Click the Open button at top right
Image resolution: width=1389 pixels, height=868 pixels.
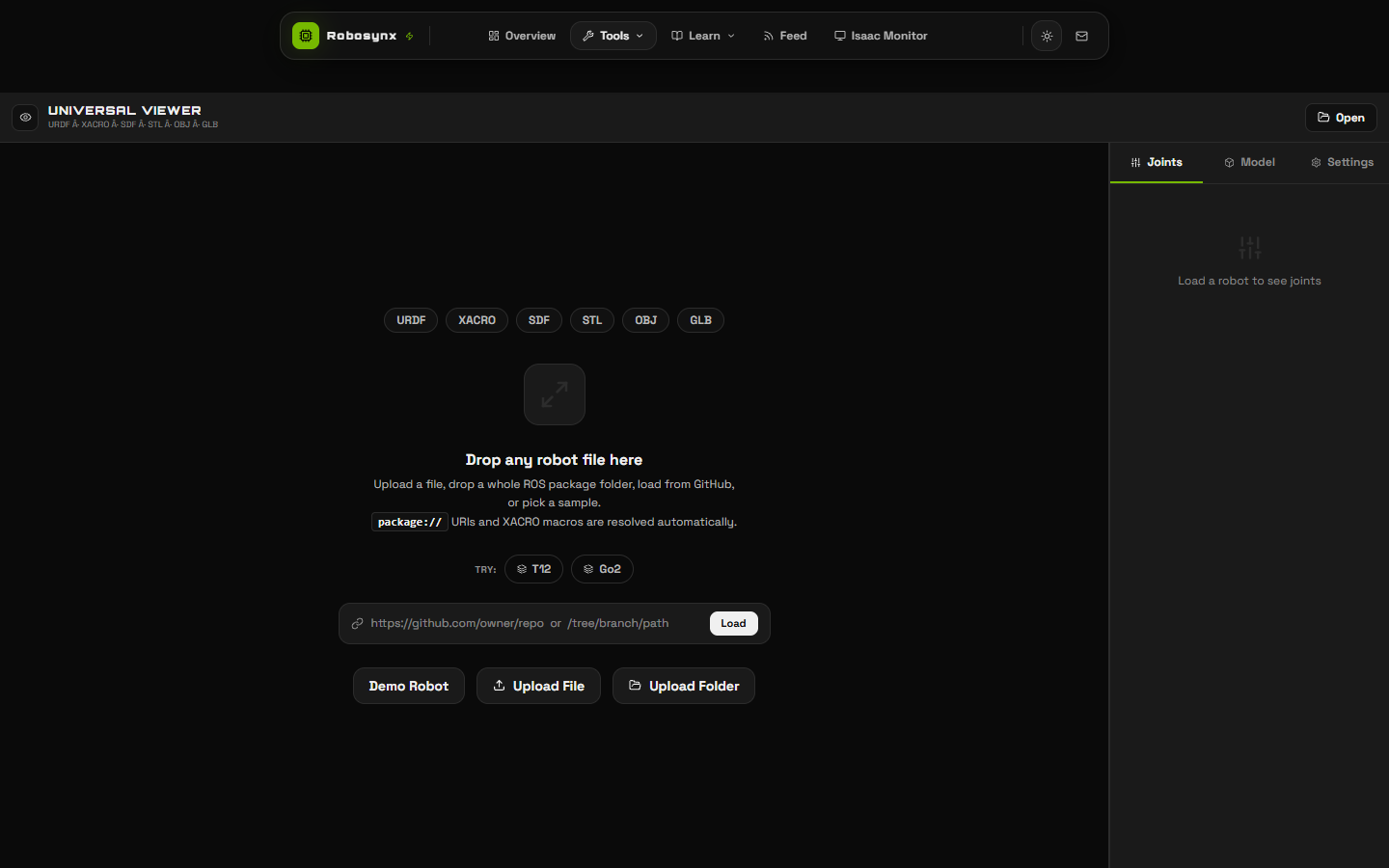(x=1341, y=118)
